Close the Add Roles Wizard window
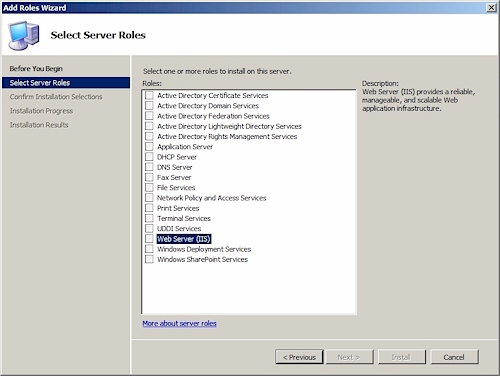The image size is (500, 376). click(x=491, y=7)
